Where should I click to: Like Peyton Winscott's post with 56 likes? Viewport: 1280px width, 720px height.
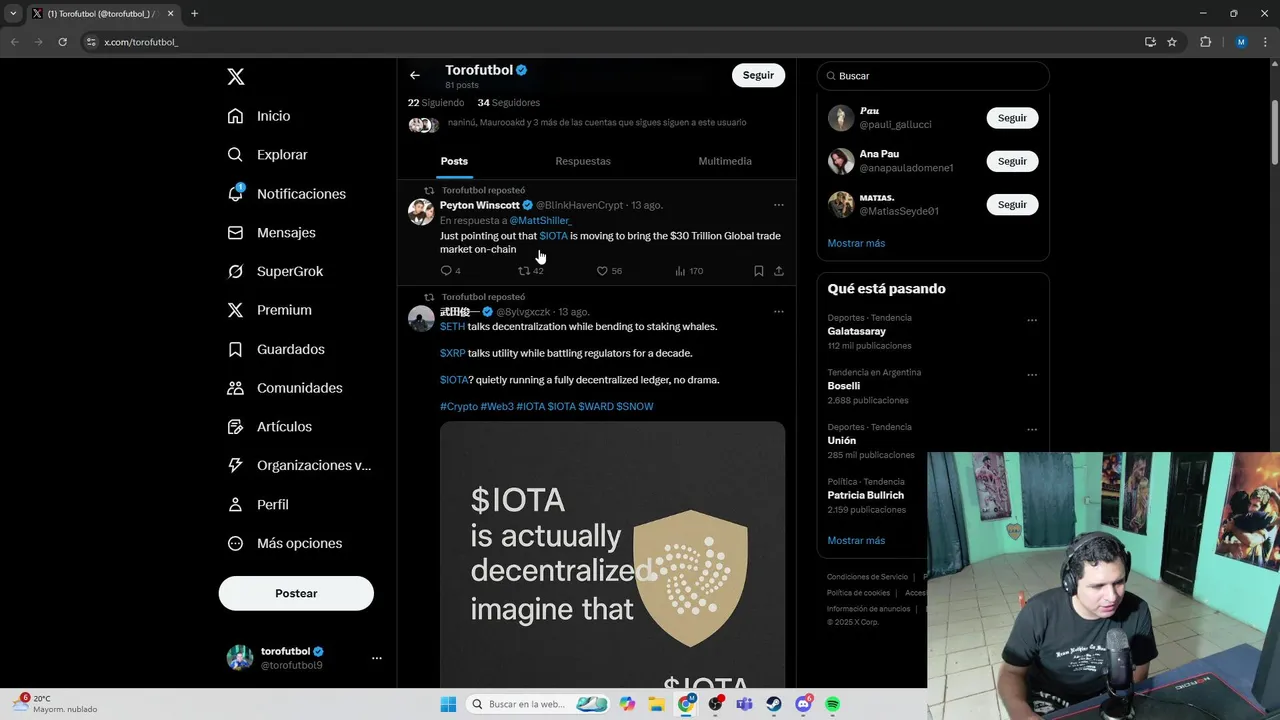click(609, 271)
